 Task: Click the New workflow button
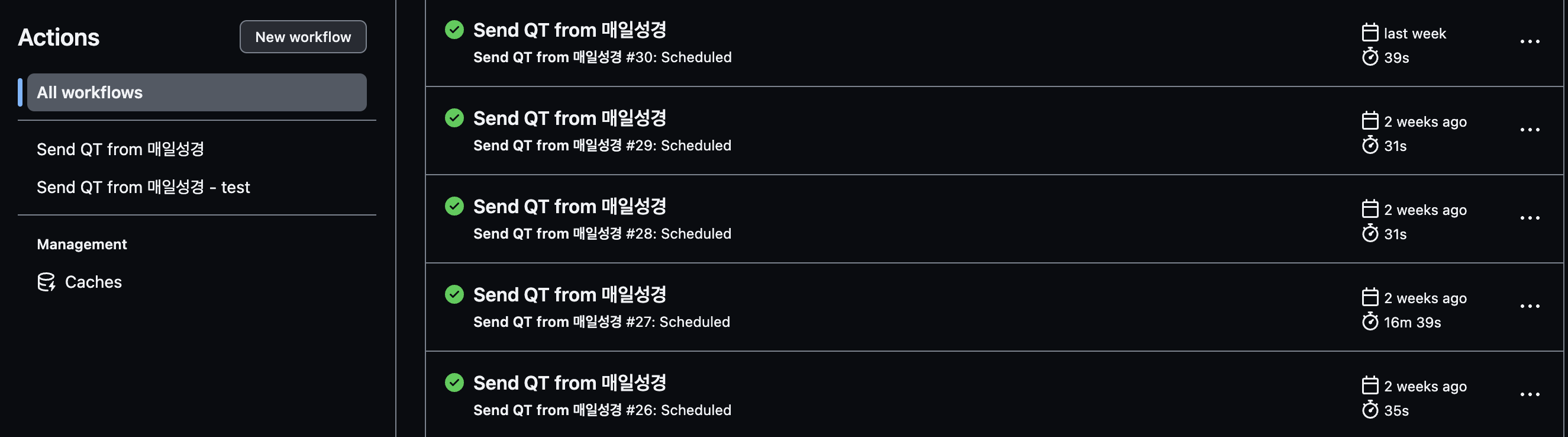point(302,37)
